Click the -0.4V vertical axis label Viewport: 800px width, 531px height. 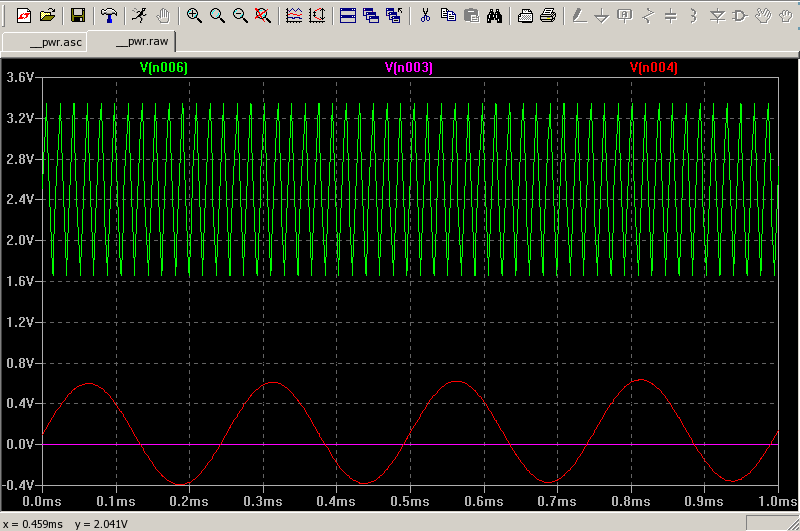click(x=18, y=485)
